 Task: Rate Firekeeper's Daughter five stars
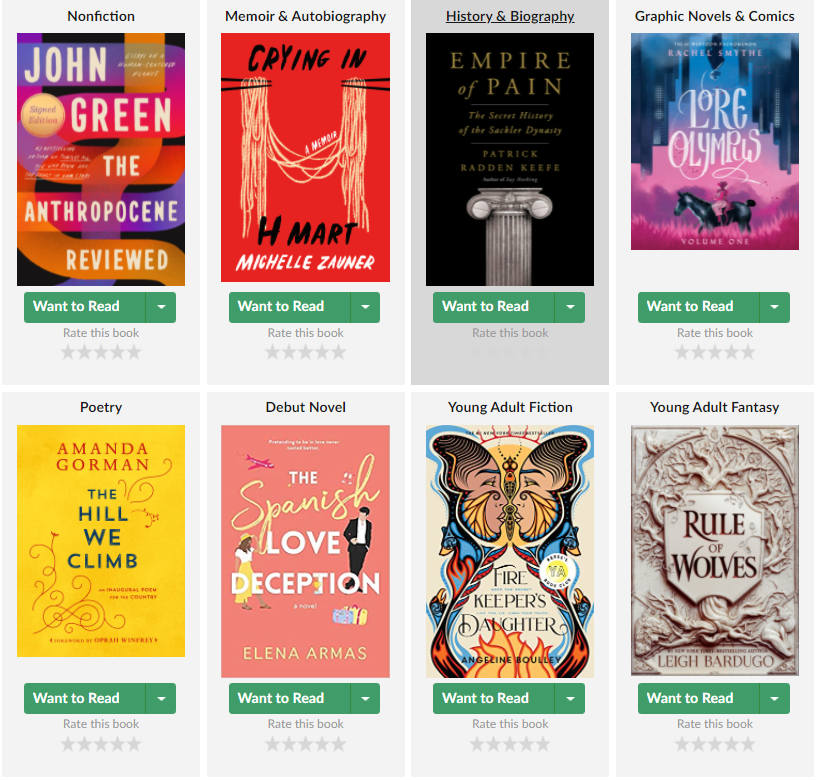click(543, 744)
